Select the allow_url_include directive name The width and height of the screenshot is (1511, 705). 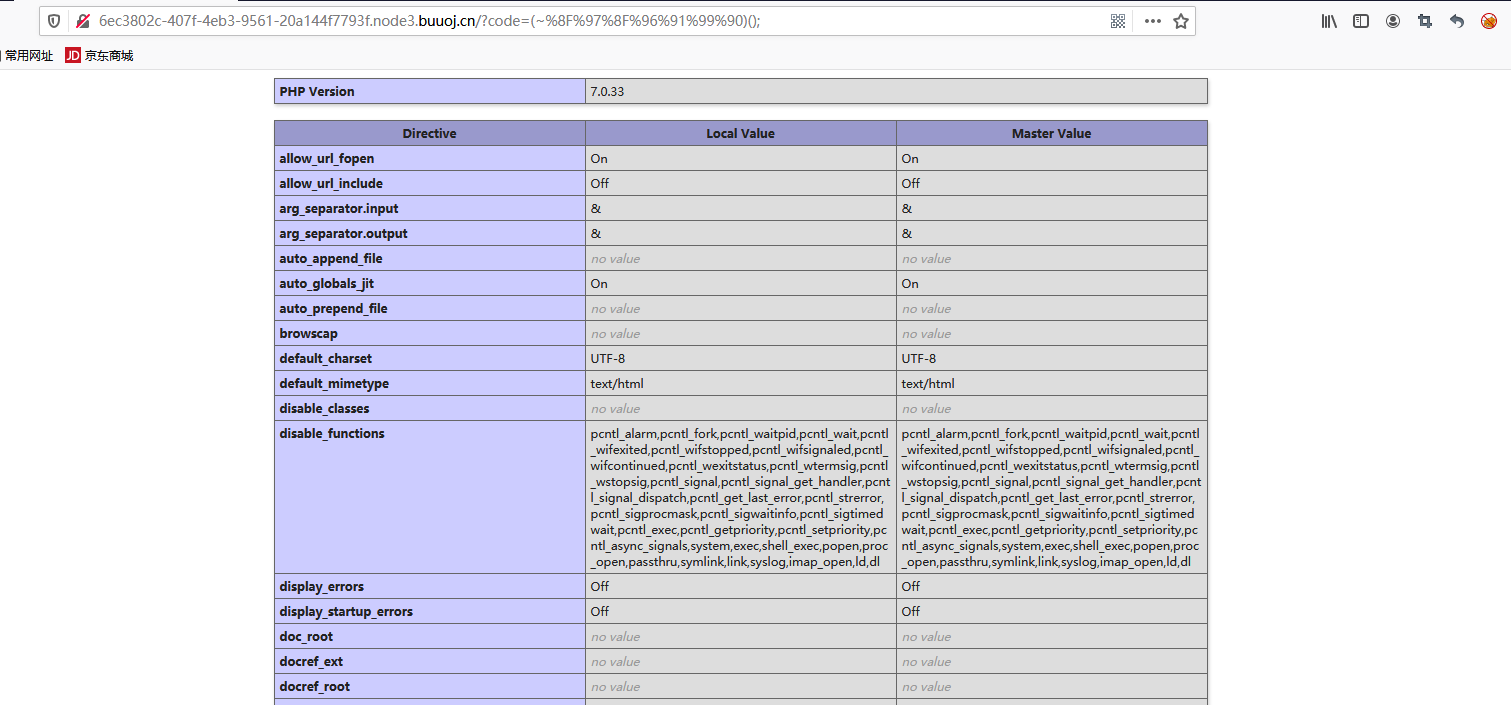pos(331,183)
